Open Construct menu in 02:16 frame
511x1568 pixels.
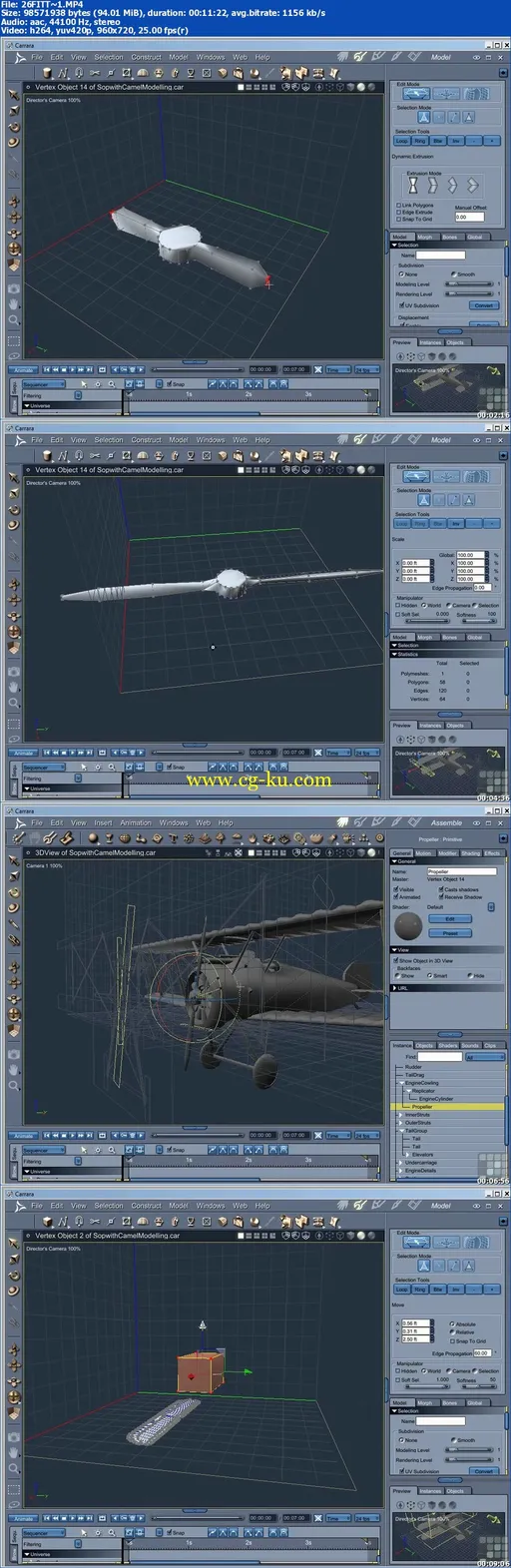(146, 57)
